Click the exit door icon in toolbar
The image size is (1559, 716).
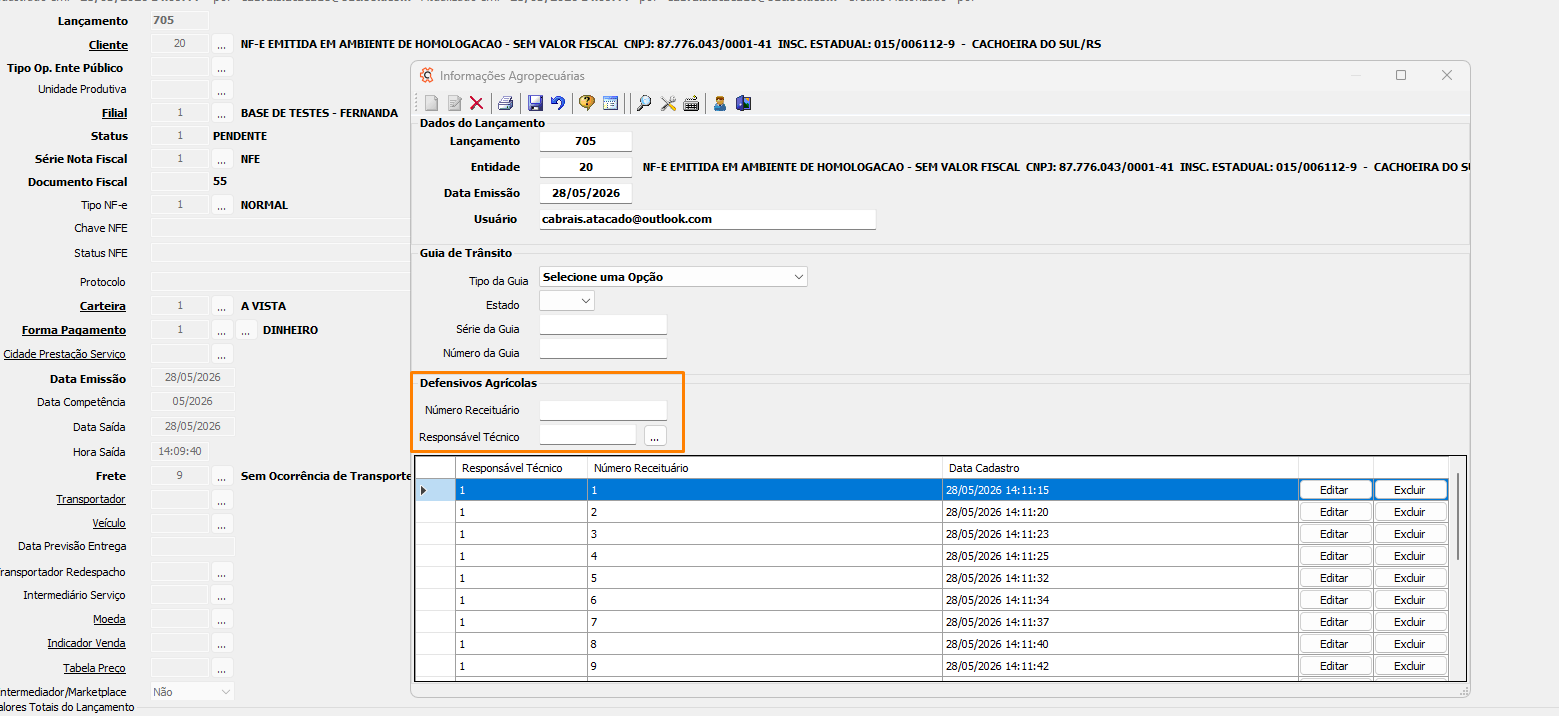point(743,103)
